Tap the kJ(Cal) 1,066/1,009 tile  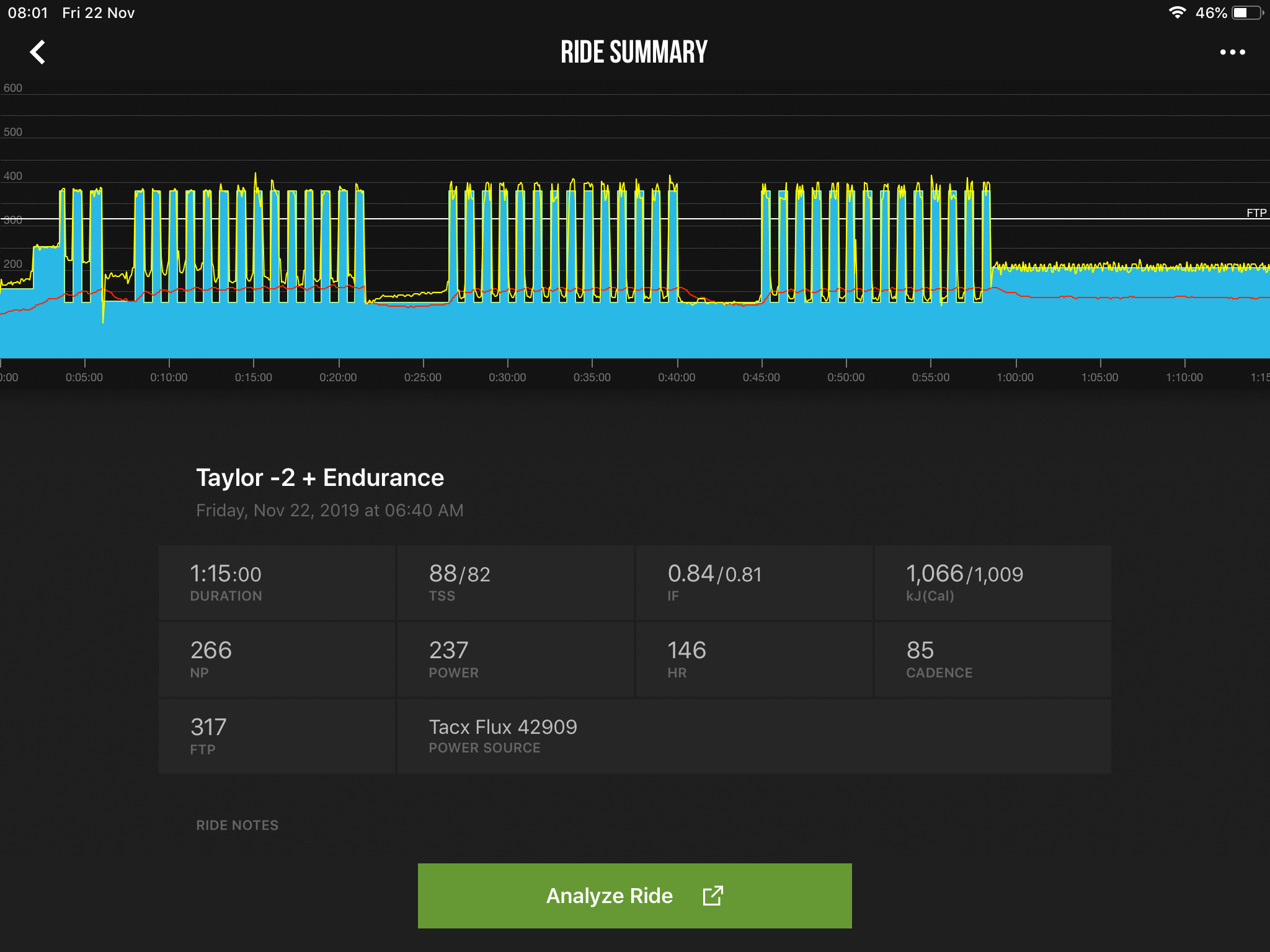[x=992, y=583]
